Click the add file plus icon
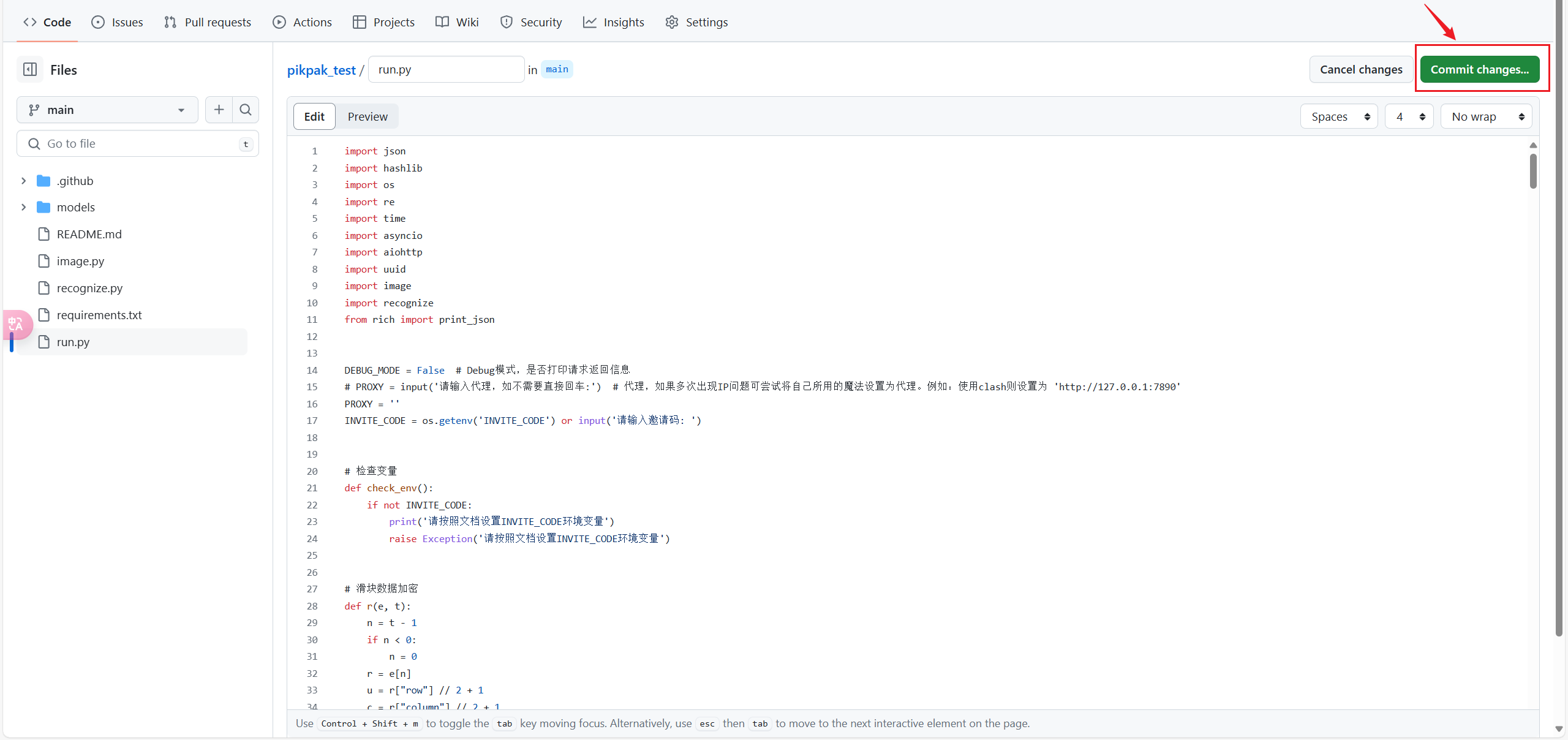Screen dimensions: 1568x740 (219, 110)
